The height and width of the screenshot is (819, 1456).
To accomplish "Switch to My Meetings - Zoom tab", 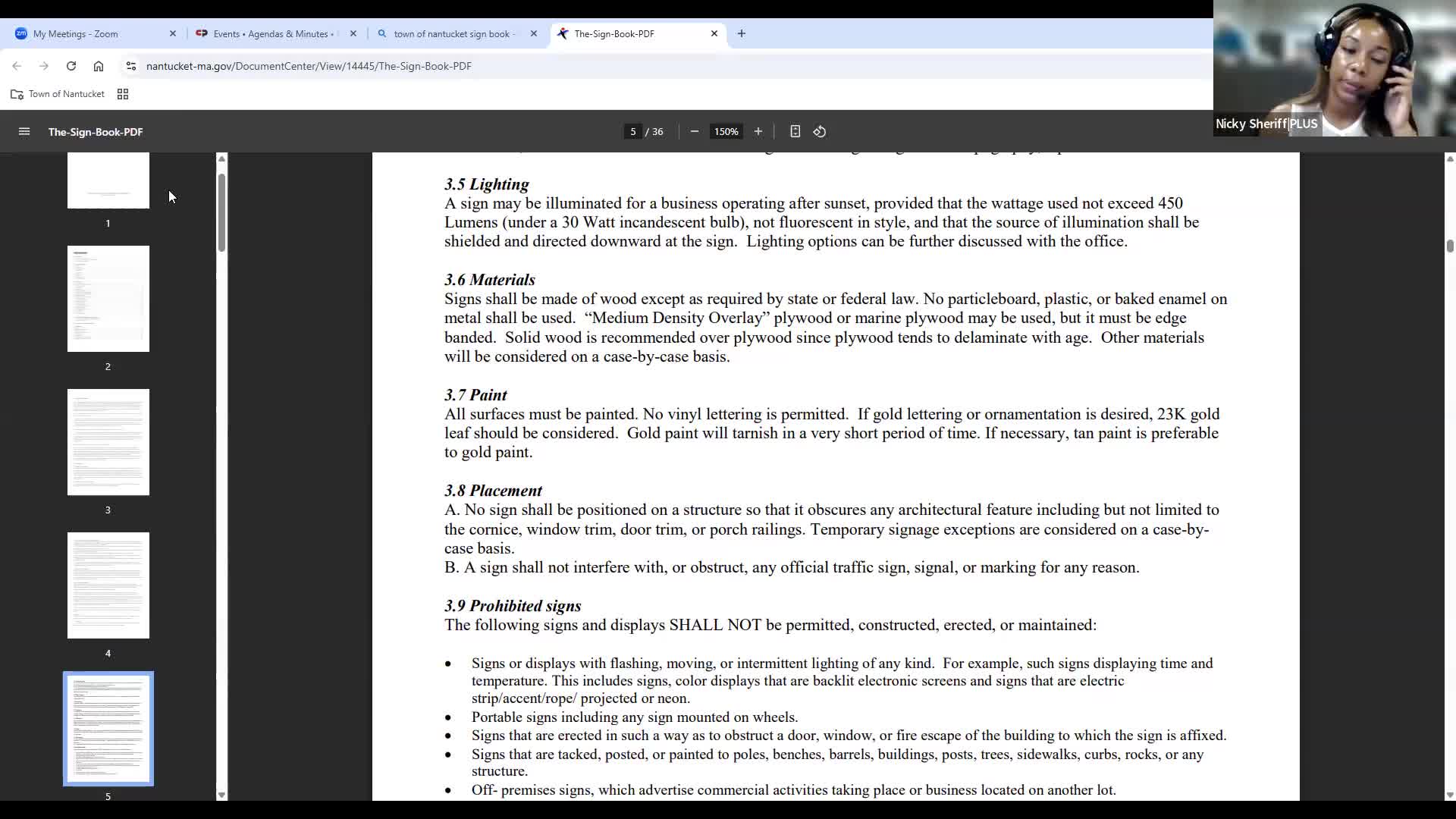I will click(76, 34).
